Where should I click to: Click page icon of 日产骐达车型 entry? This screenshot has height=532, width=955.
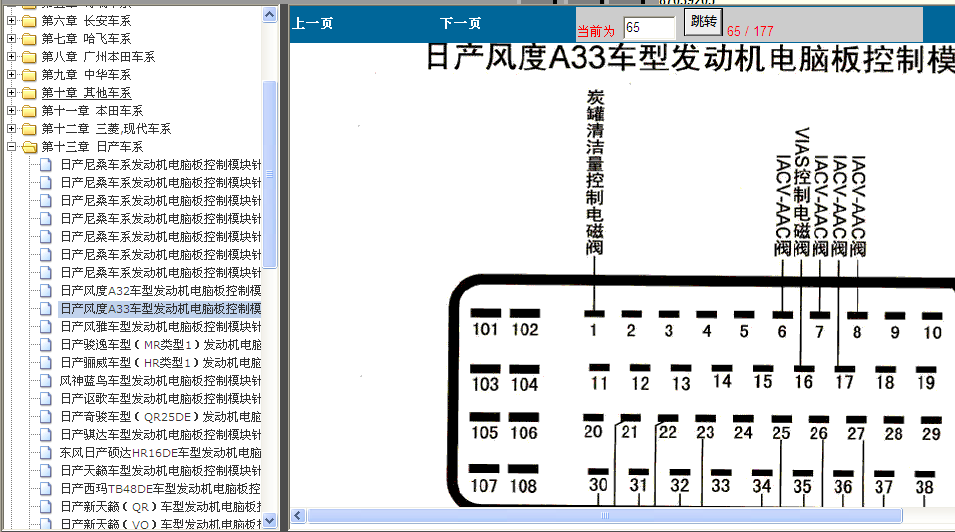click(46, 434)
